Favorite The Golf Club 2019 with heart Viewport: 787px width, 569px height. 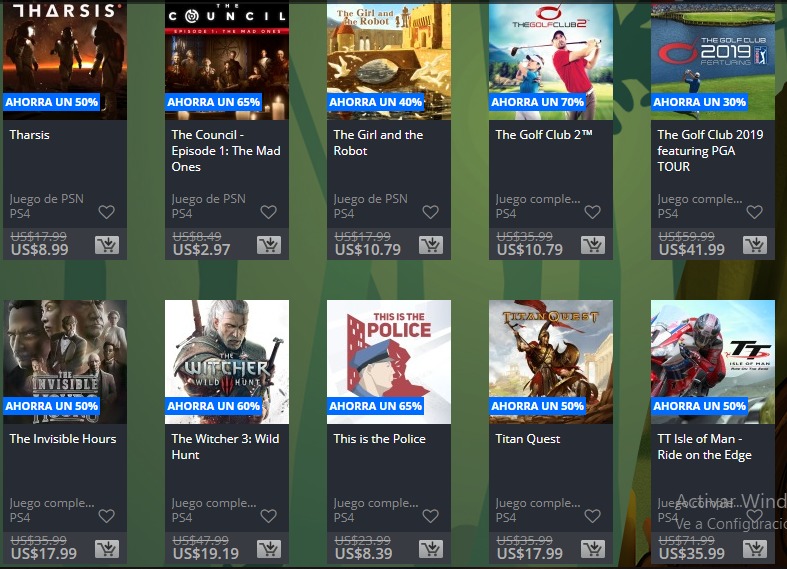click(754, 212)
